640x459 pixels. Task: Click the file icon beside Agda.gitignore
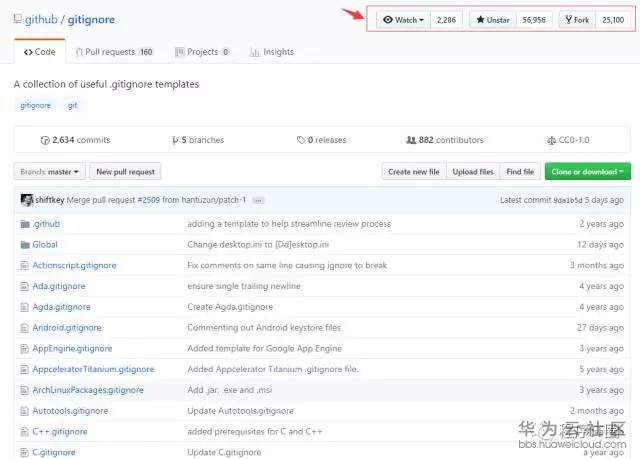click(24, 307)
